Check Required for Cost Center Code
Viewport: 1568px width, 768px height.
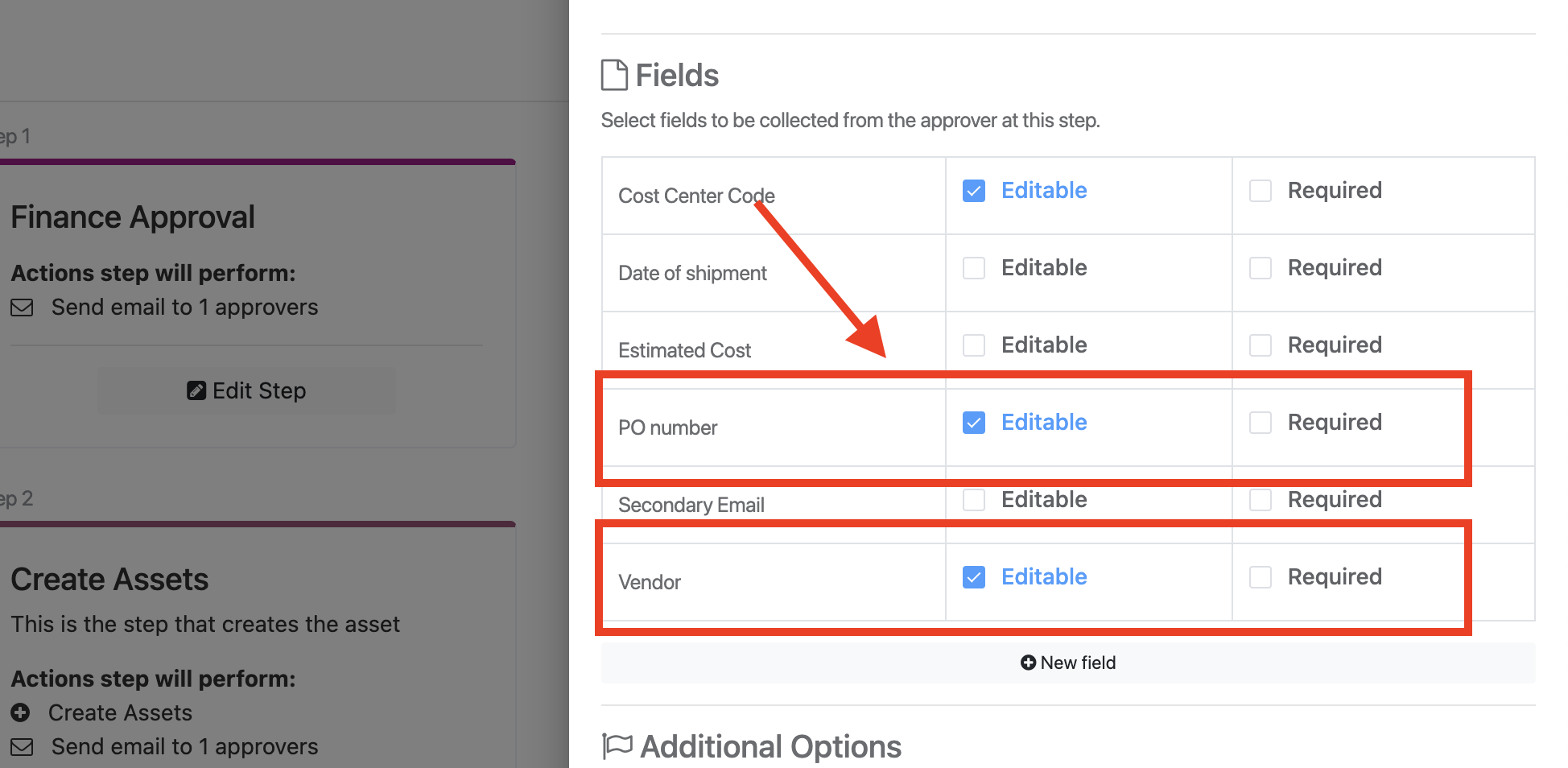coord(1261,191)
